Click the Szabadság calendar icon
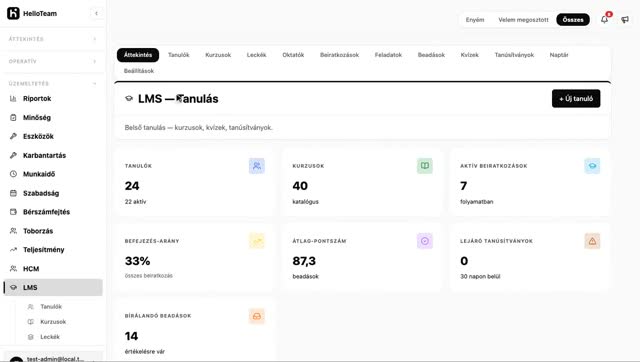 tap(13, 193)
